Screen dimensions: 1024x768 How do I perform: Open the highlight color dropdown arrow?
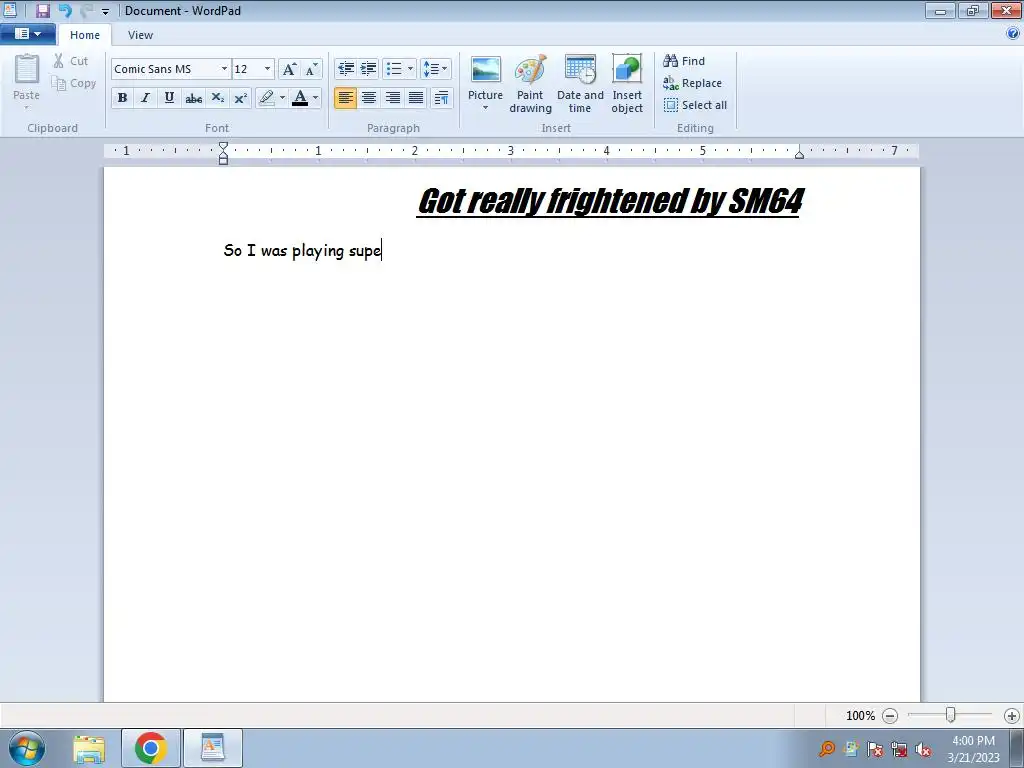coord(282,98)
